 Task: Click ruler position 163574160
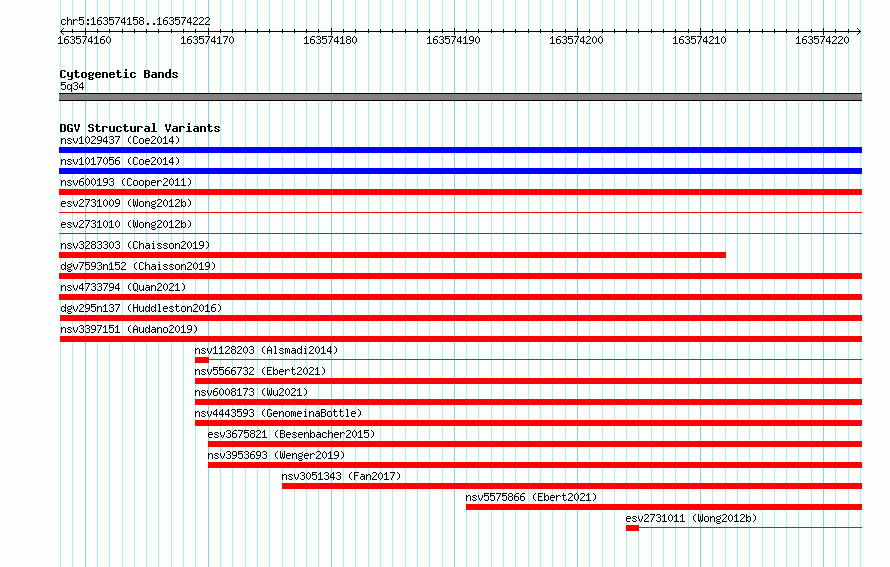(85, 40)
